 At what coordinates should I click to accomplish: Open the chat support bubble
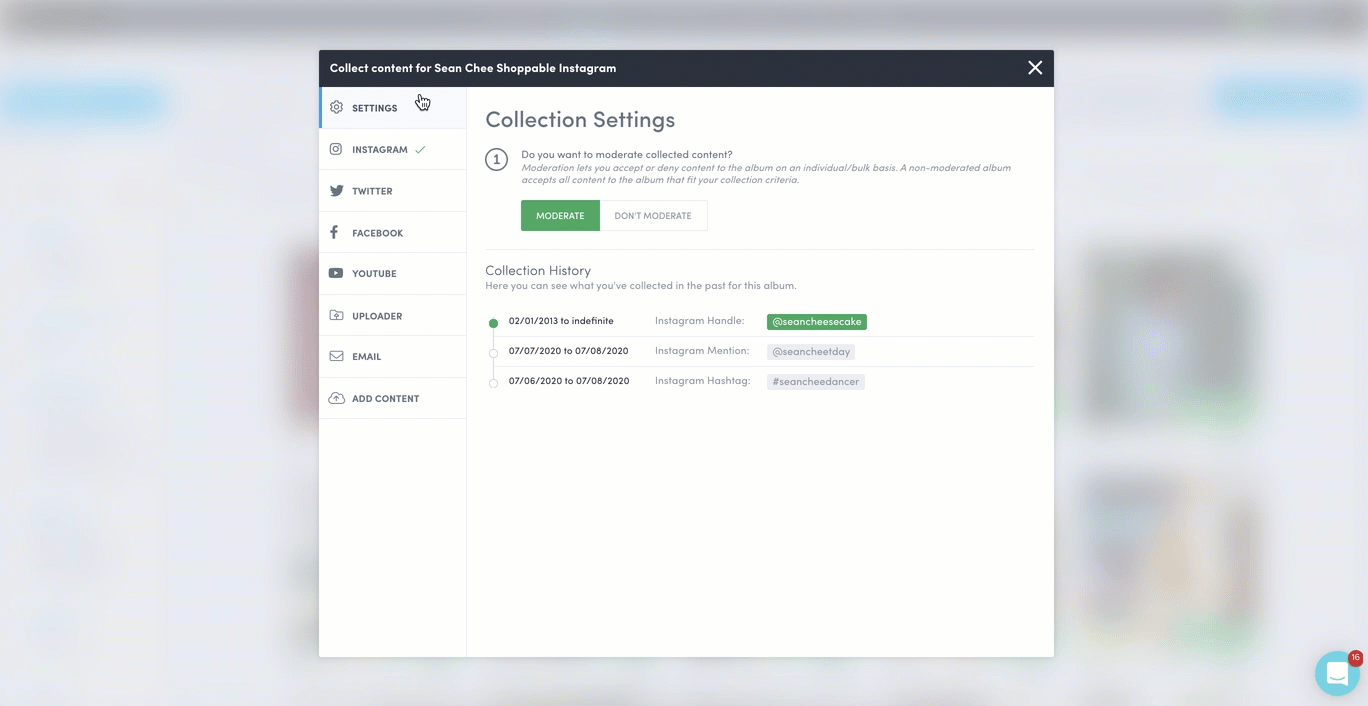coord(1337,674)
